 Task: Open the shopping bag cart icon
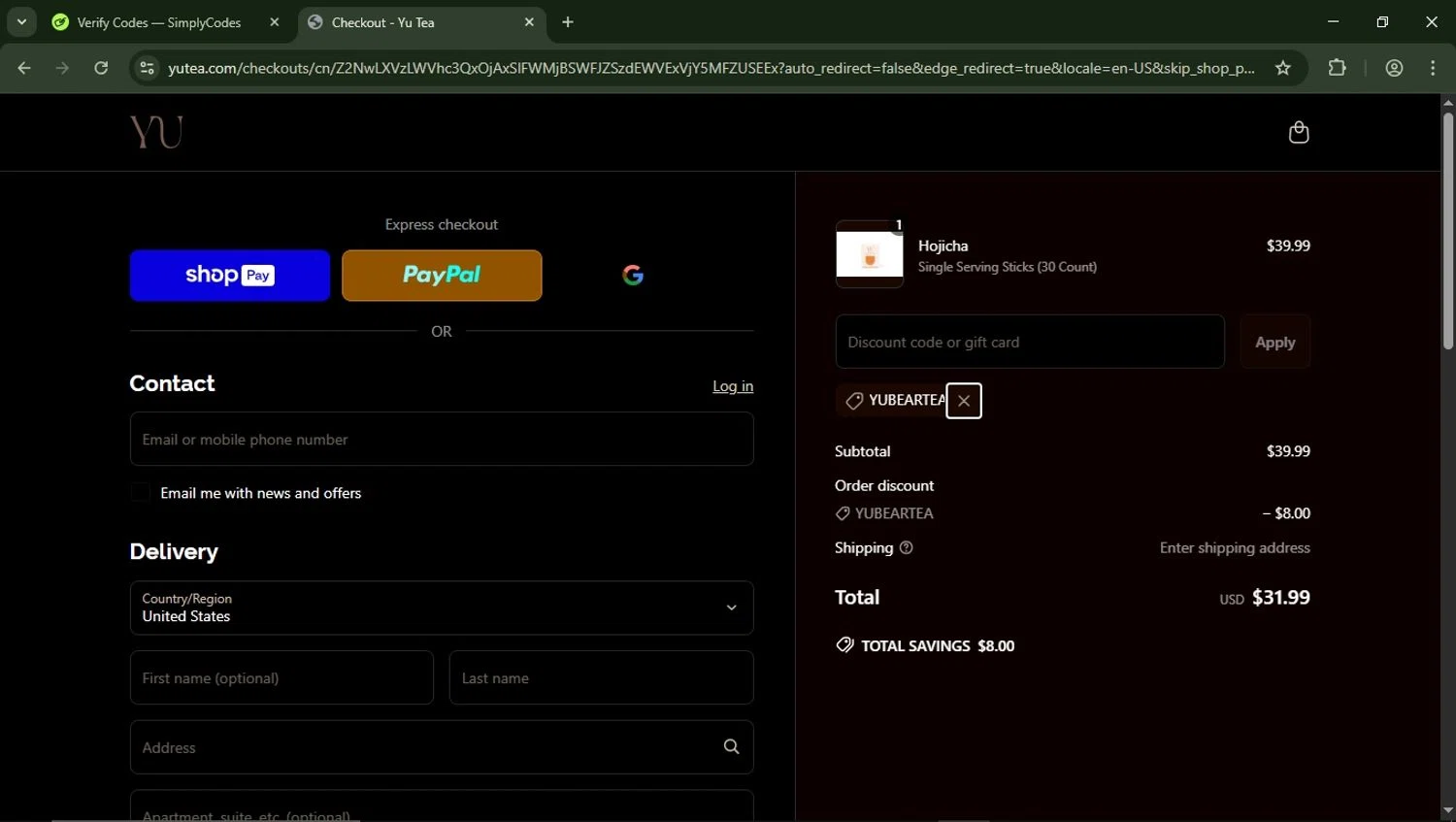coord(1298,132)
